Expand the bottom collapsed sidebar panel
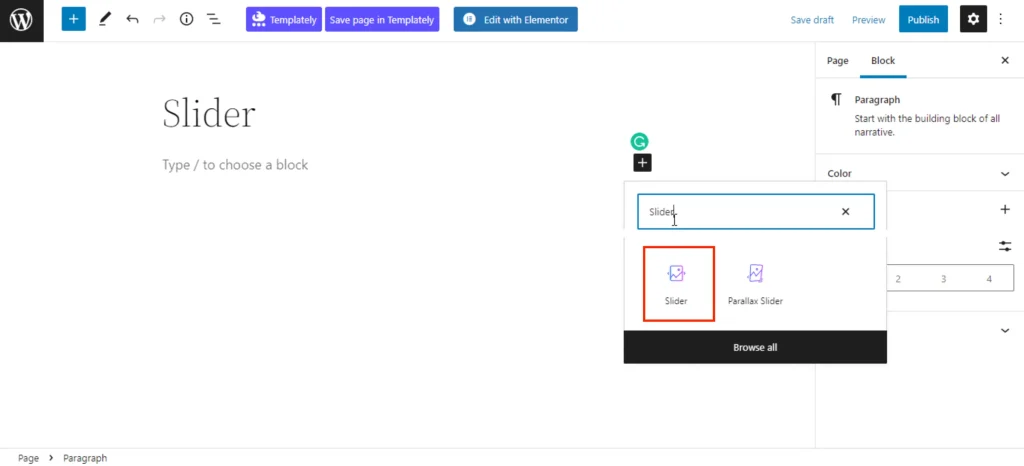The image size is (1024, 466). click(x=1005, y=330)
